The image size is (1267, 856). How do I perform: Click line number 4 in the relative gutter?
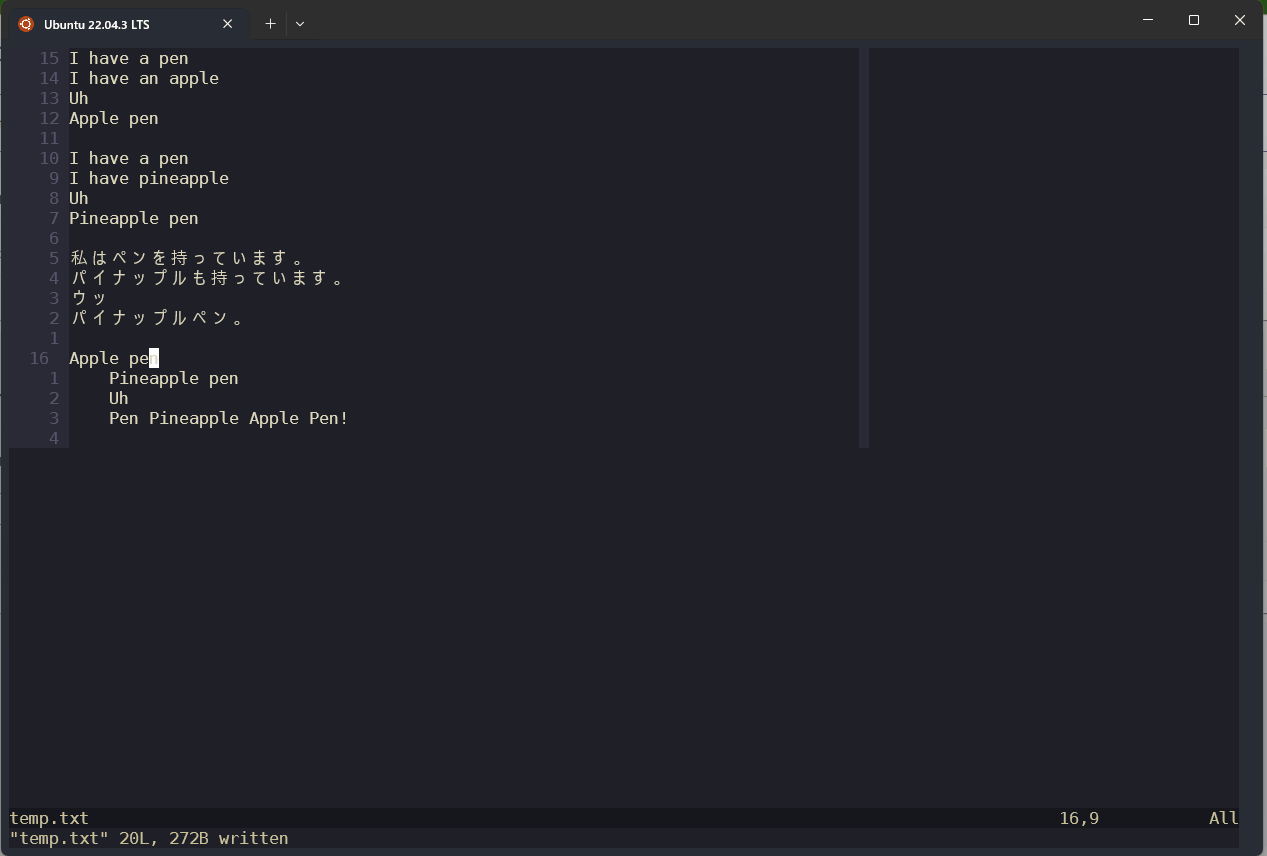coord(54,438)
